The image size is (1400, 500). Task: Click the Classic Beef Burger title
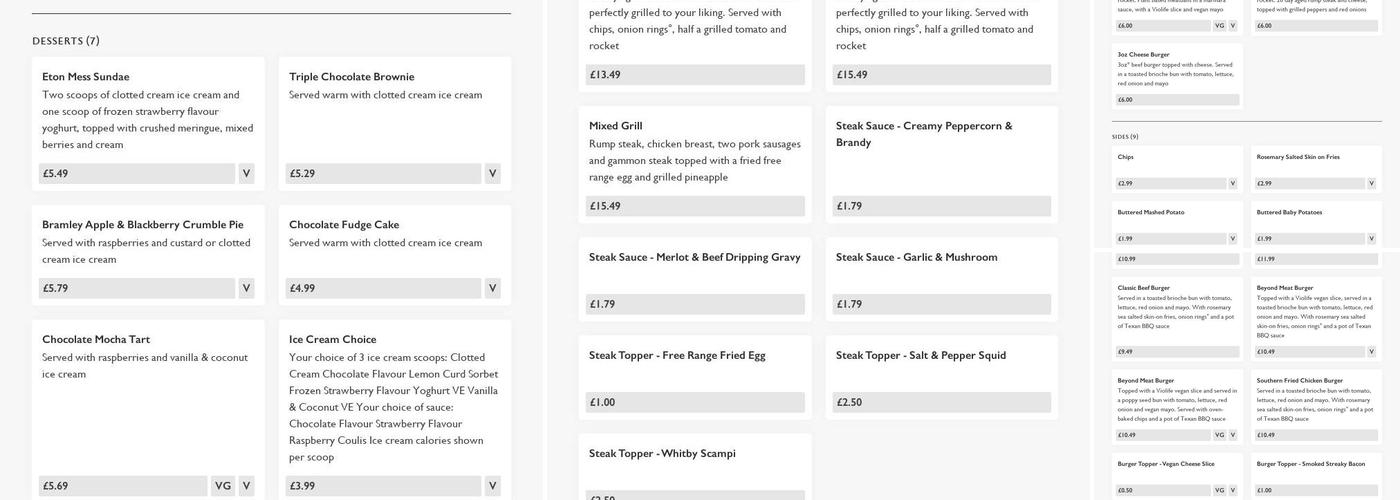(1143, 288)
